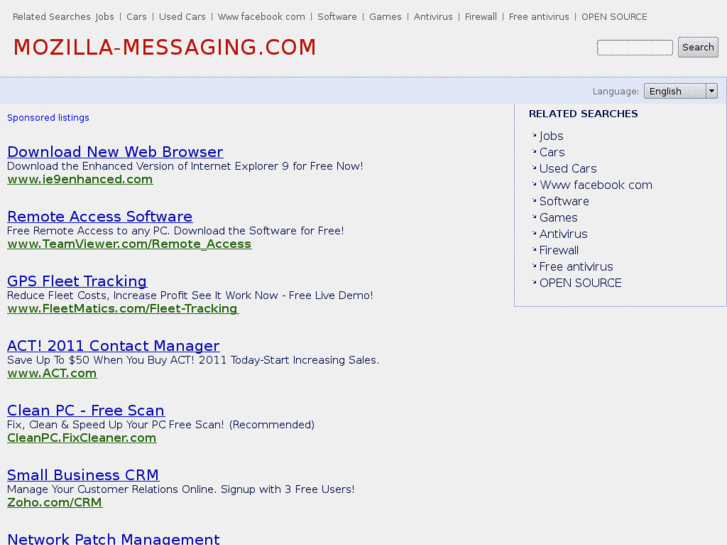Click the Fix, Clean & Speed Up description

(x=160, y=424)
